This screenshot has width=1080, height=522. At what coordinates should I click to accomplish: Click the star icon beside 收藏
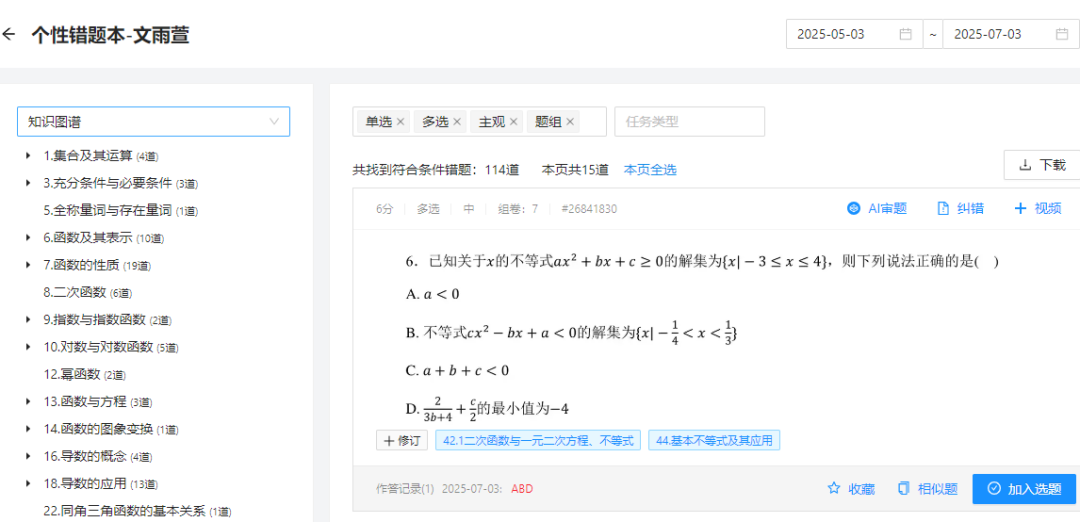tap(833, 488)
